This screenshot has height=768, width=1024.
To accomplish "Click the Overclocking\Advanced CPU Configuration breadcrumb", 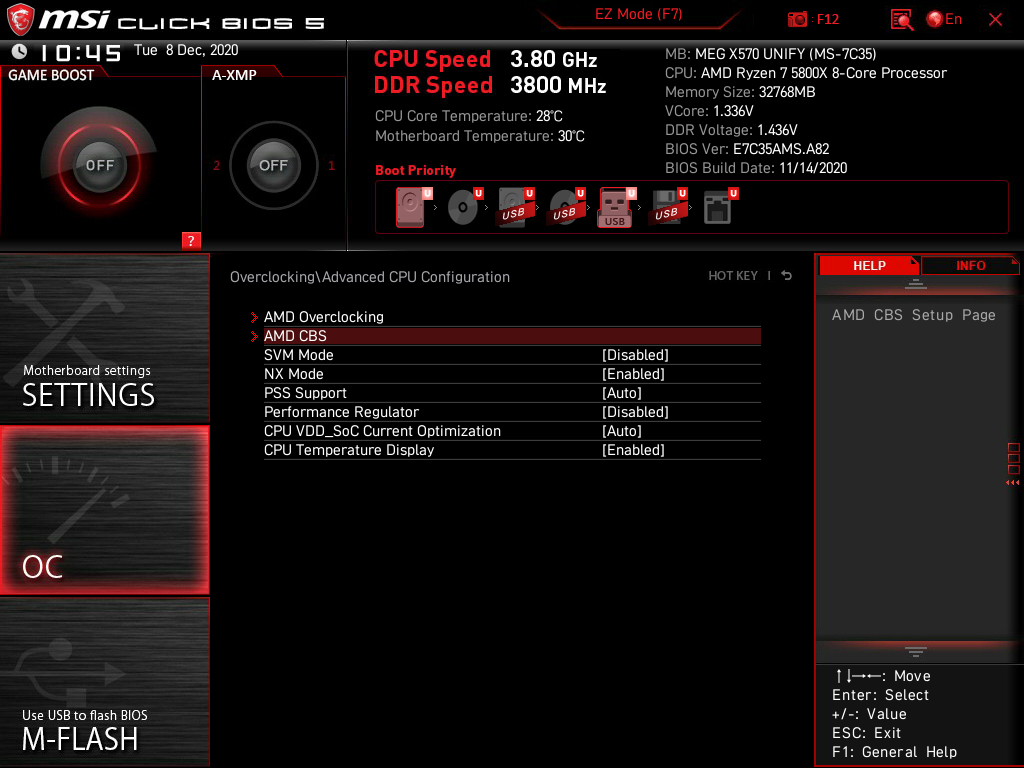I will click(x=370, y=277).
